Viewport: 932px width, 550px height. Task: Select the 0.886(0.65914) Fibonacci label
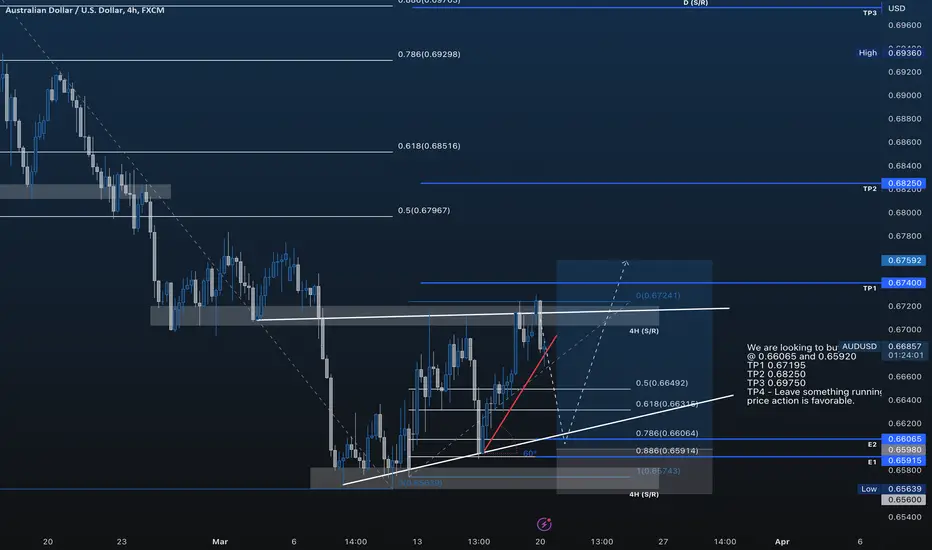point(667,451)
